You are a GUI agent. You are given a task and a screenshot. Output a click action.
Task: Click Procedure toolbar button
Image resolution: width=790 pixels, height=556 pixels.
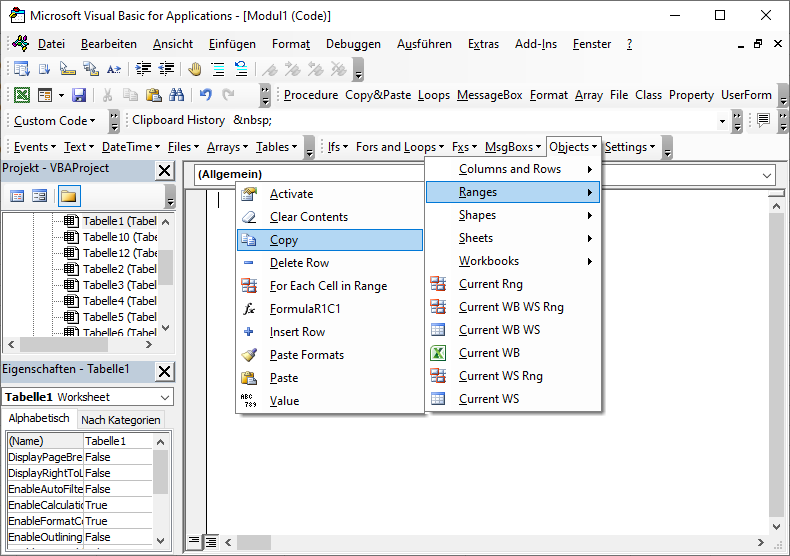[x=311, y=95]
